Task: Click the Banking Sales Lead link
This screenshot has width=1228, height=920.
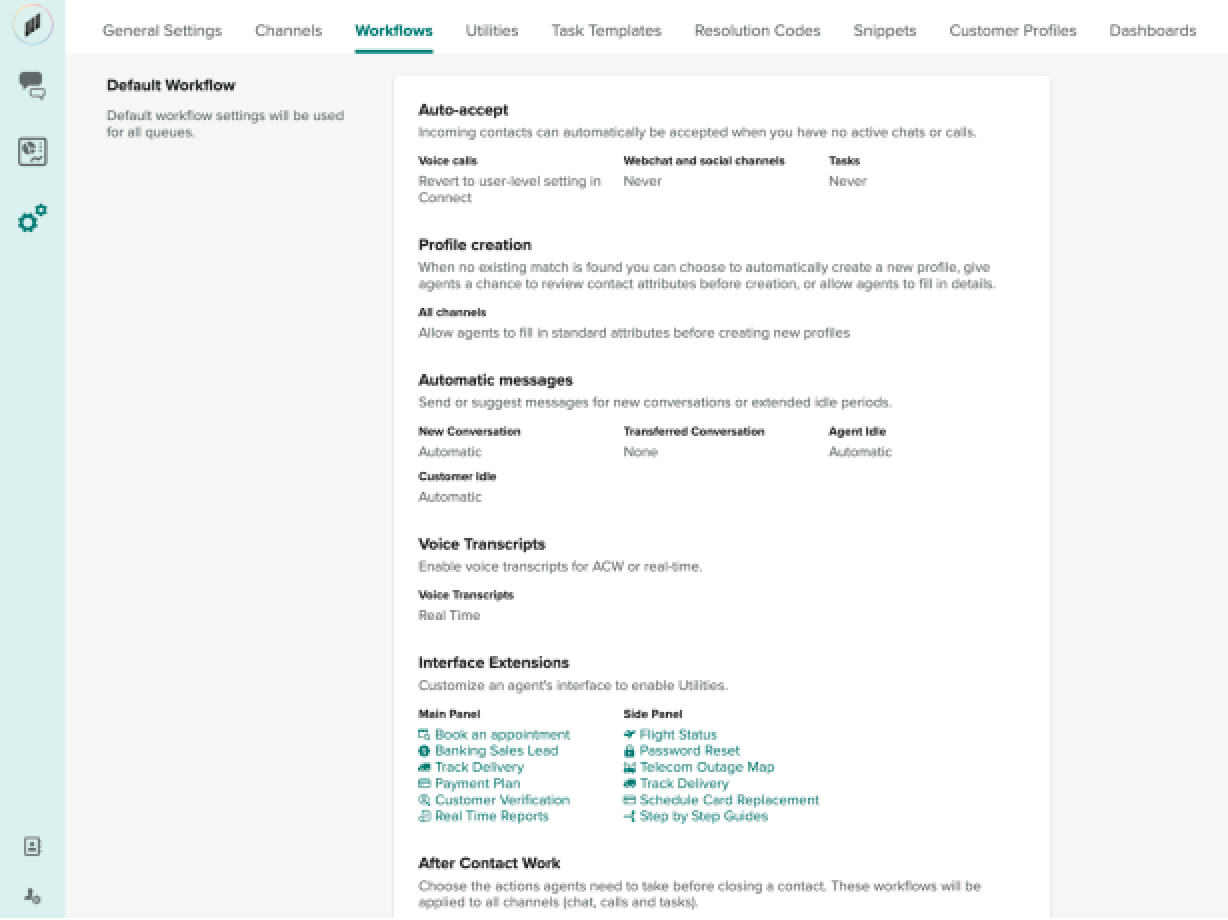Action: 496,751
